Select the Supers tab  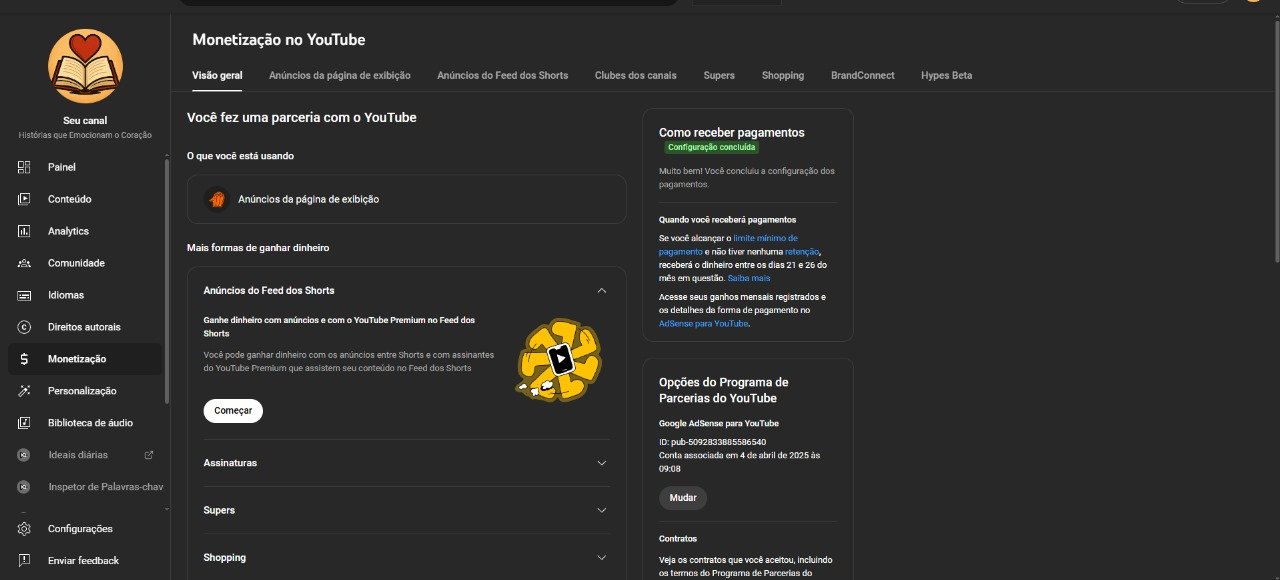pos(719,75)
